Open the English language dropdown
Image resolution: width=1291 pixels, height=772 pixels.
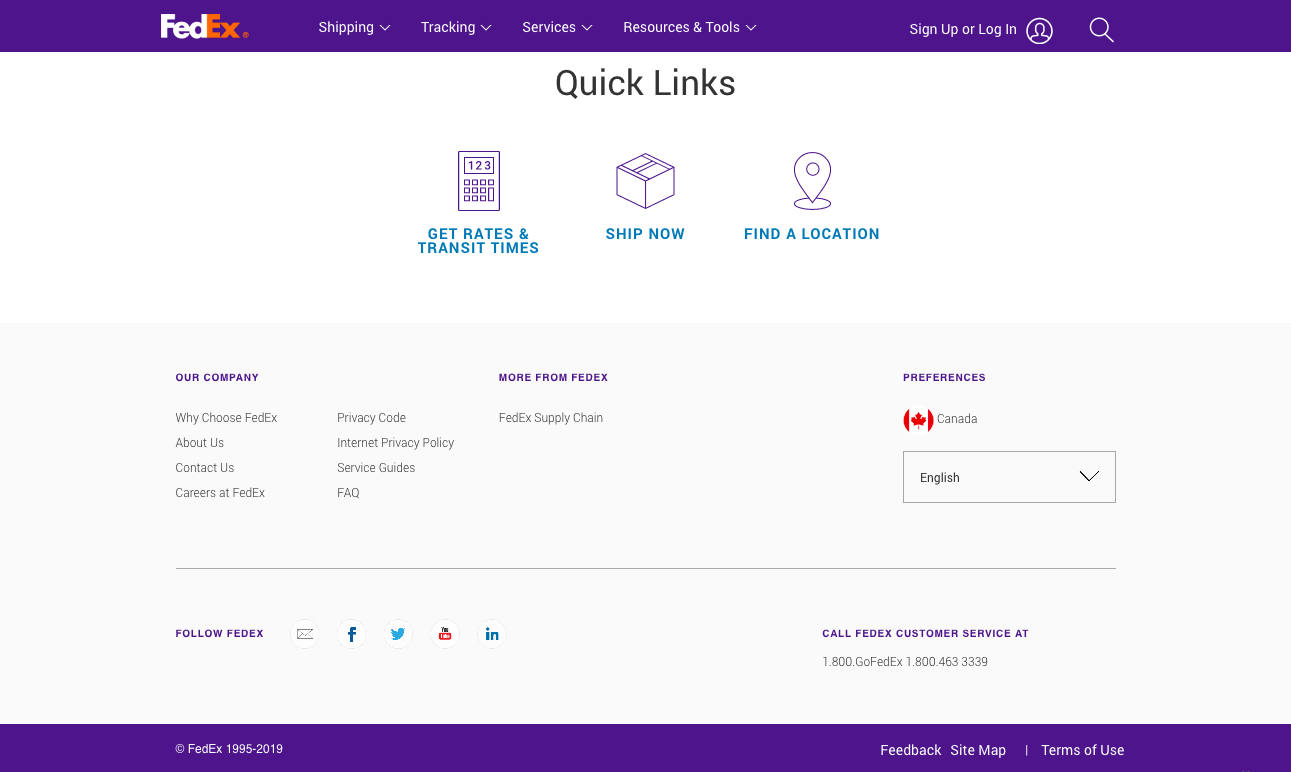[1009, 477]
